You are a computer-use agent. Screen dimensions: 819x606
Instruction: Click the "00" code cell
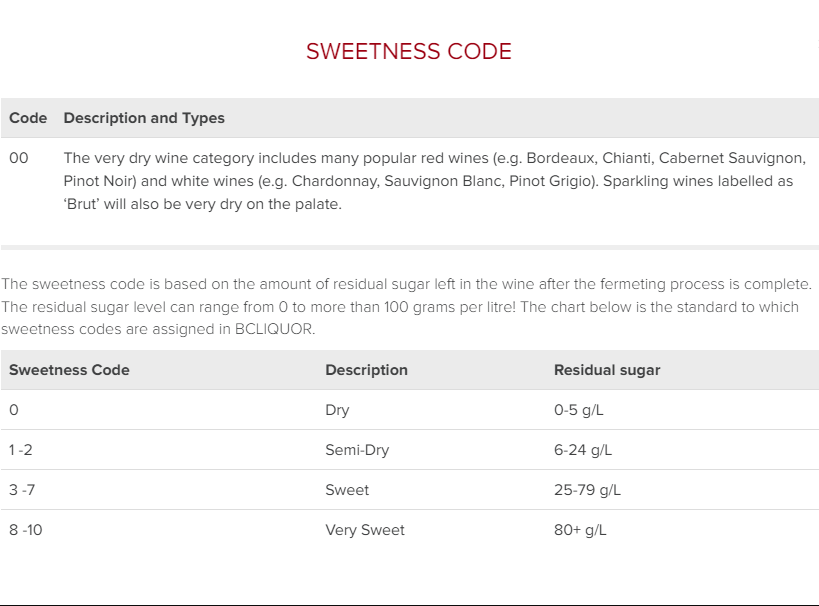(x=19, y=158)
